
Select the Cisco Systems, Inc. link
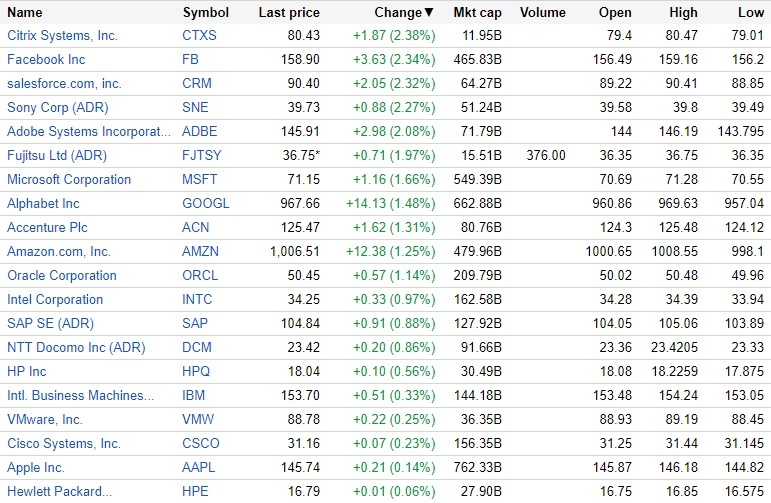click(x=64, y=444)
